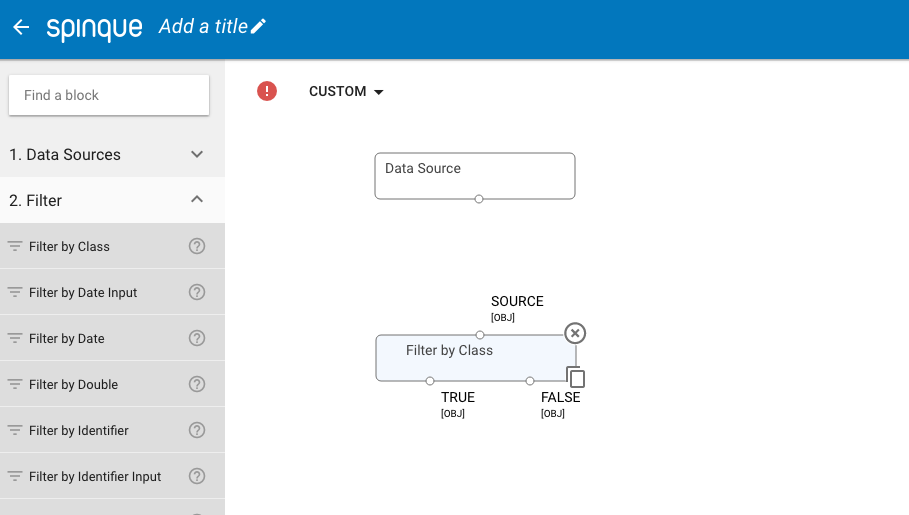Click filter icon beside Filter by Identifier Input
Viewport: 909px width, 515px height.
(x=14, y=476)
